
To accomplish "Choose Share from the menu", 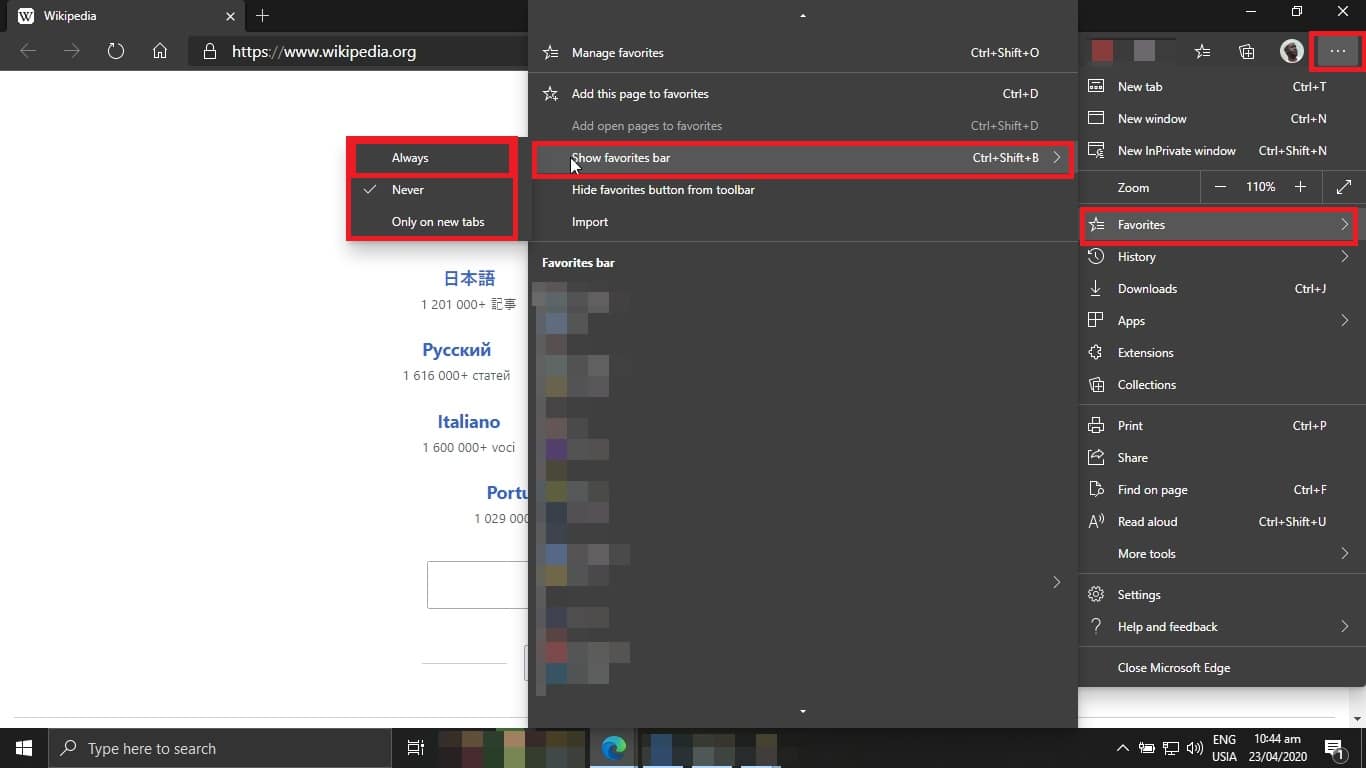I will [1222, 458].
